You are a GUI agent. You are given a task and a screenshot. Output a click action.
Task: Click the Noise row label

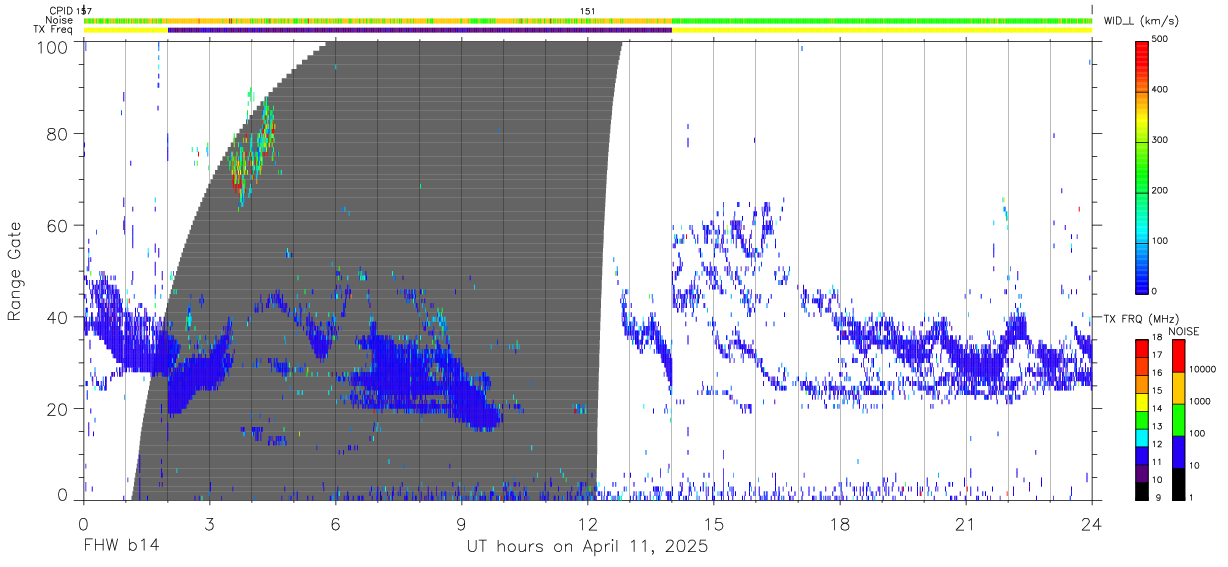click(59, 20)
